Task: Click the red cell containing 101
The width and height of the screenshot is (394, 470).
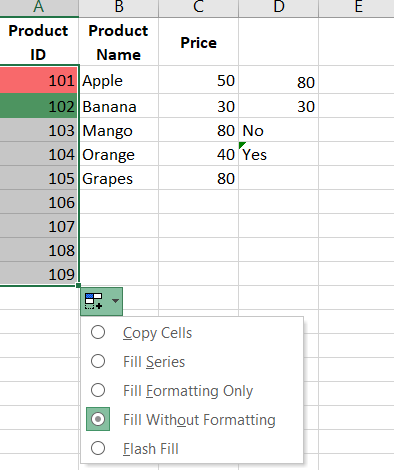Action: [39, 80]
